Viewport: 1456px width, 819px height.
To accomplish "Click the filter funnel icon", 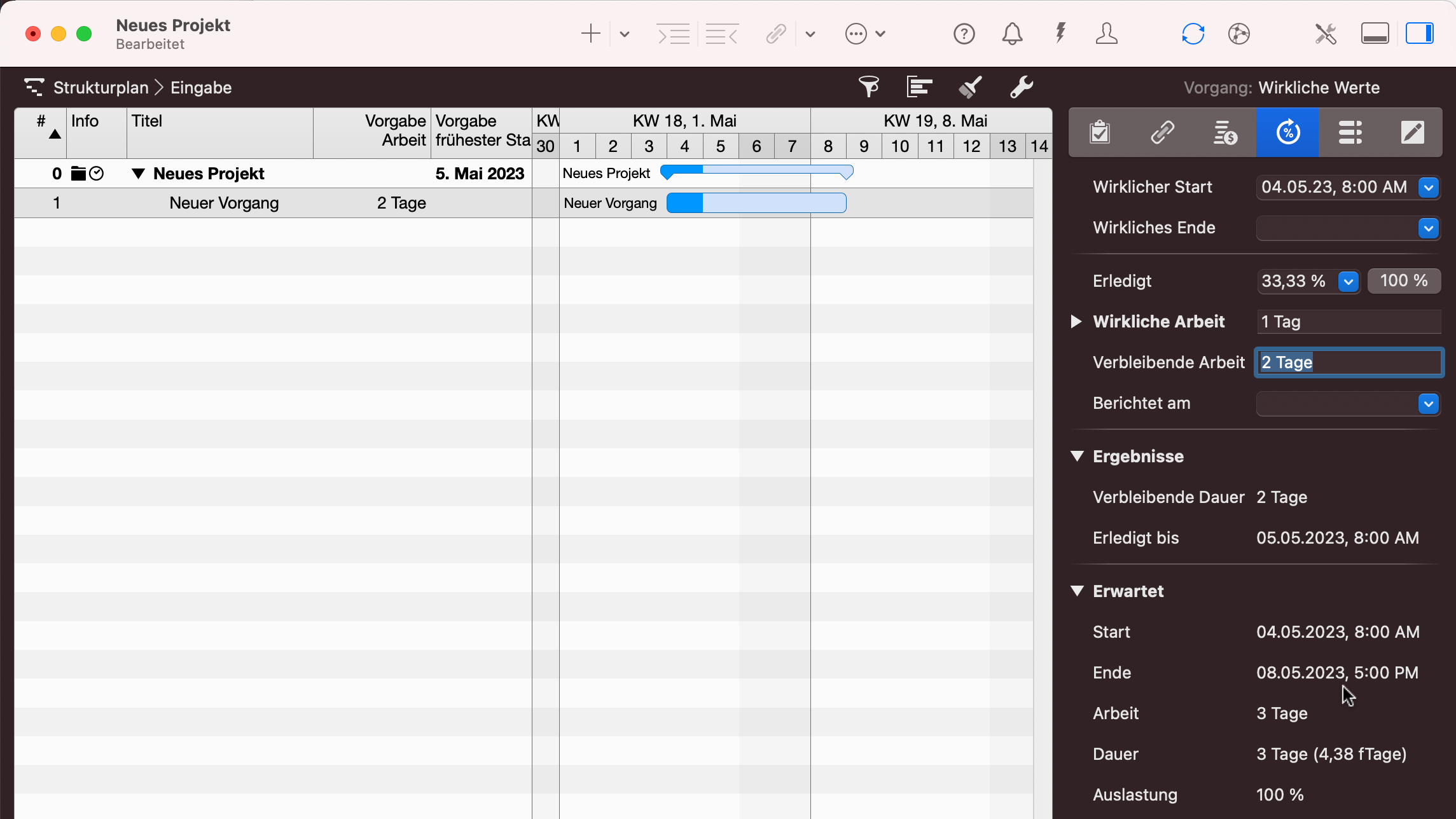I will [868, 87].
